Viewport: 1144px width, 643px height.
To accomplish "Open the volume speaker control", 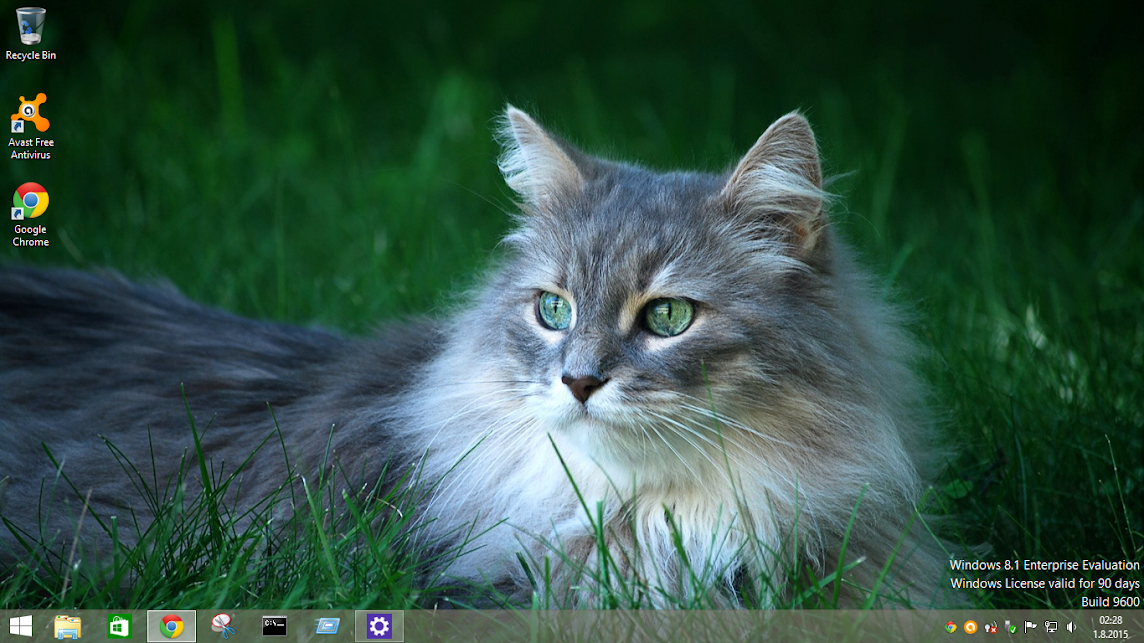I will [x=1071, y=627].
